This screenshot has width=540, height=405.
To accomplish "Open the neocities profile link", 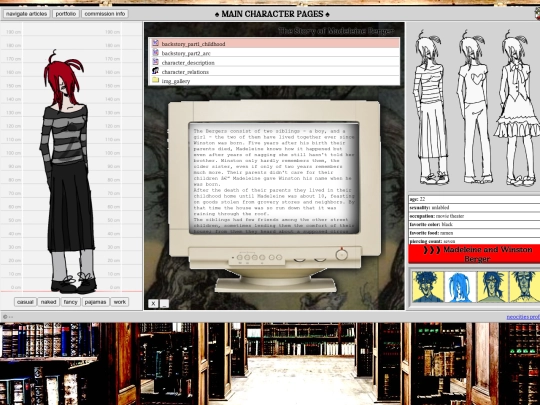I will point(523,317).
